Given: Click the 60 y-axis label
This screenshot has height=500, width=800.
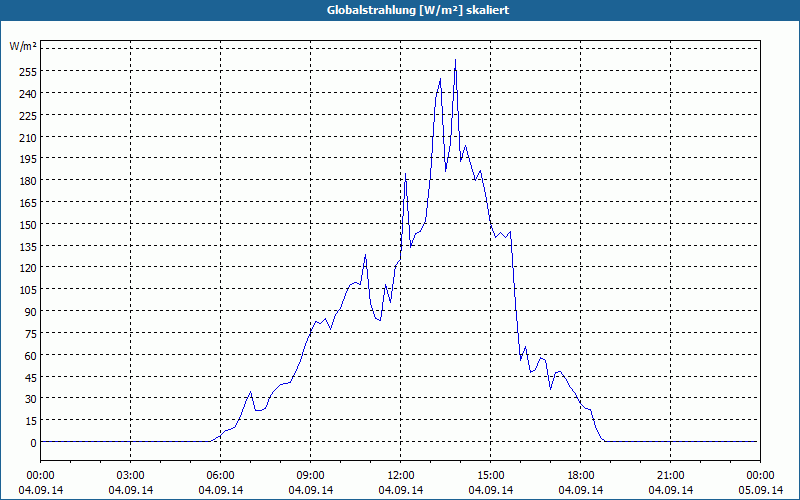Looking at the screenshot, I should click(30, 356).
